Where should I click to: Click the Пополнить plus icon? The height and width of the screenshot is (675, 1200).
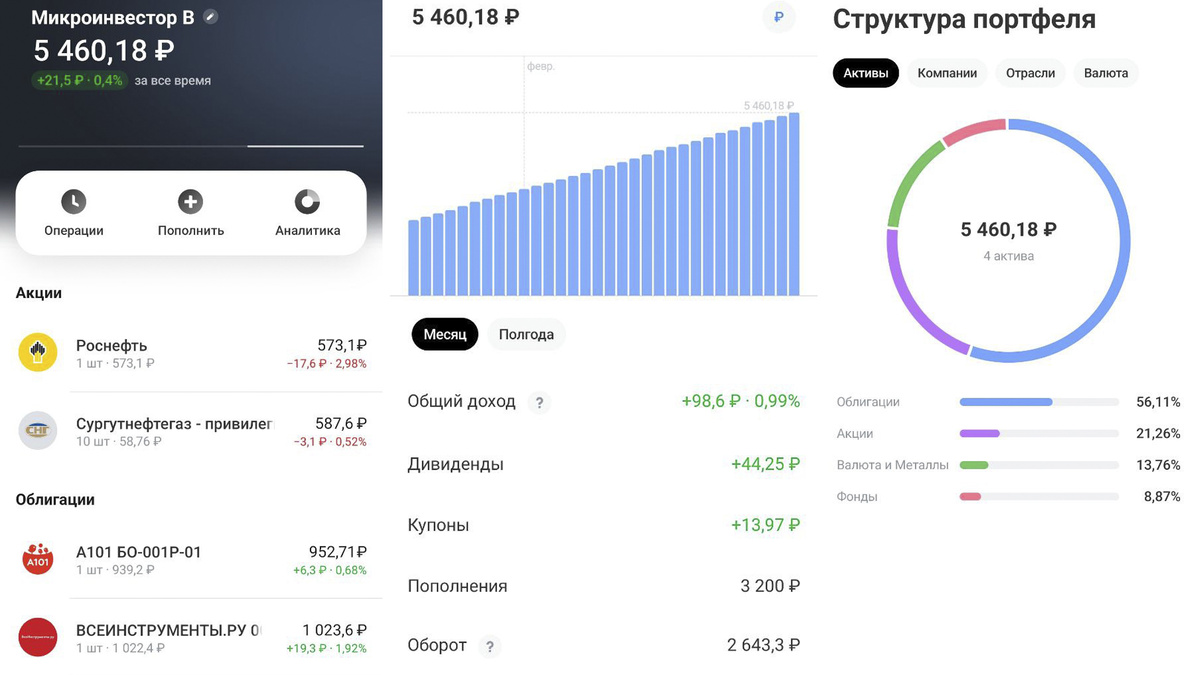tap(190, 202)
